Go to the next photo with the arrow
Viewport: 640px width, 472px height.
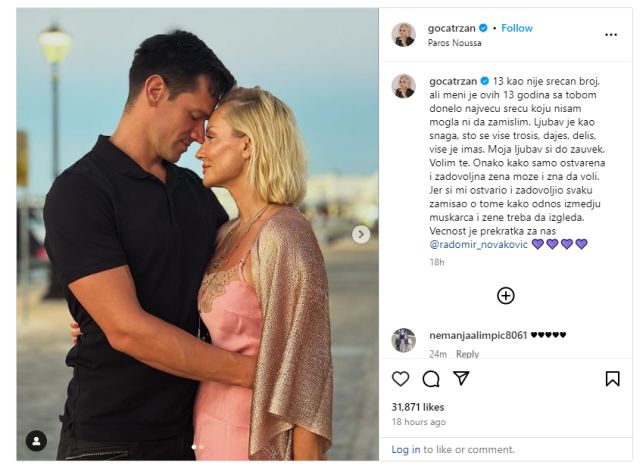point(361,234)
